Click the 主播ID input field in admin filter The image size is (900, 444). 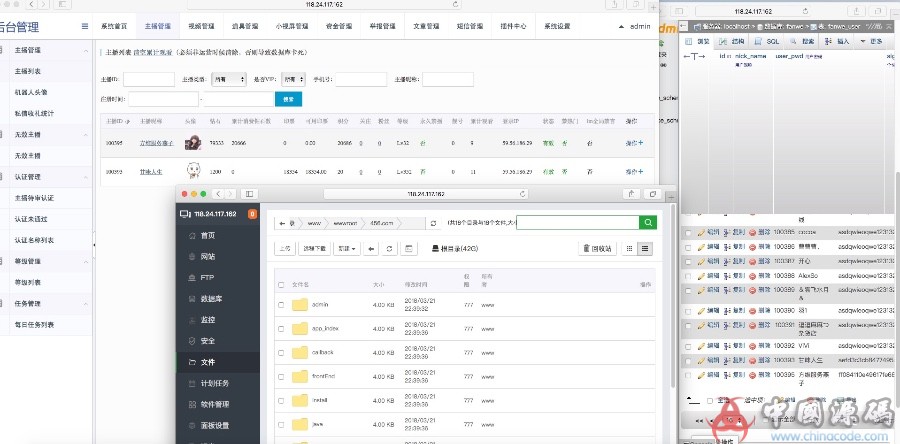(x=149, y=80)
